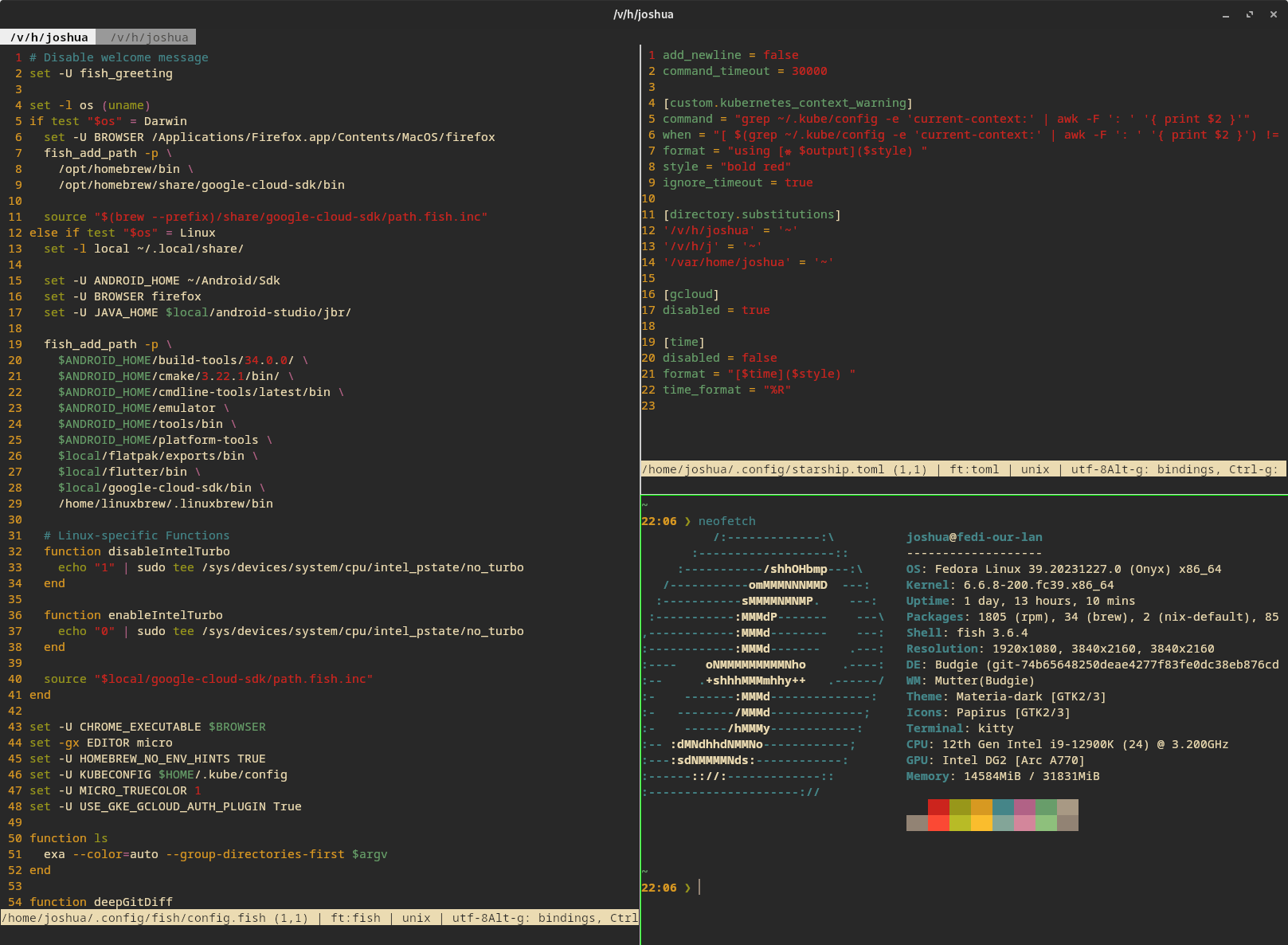Maximize the kitty terminal window
Screen dimensions: 1288x945
click(x=1250, y=15)
